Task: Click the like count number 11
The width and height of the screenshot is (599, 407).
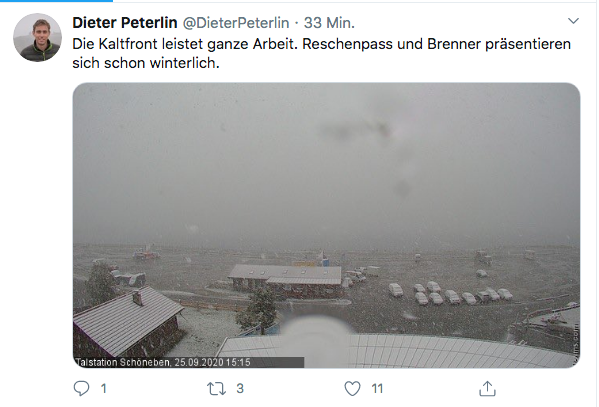Action: pos(377,389)
